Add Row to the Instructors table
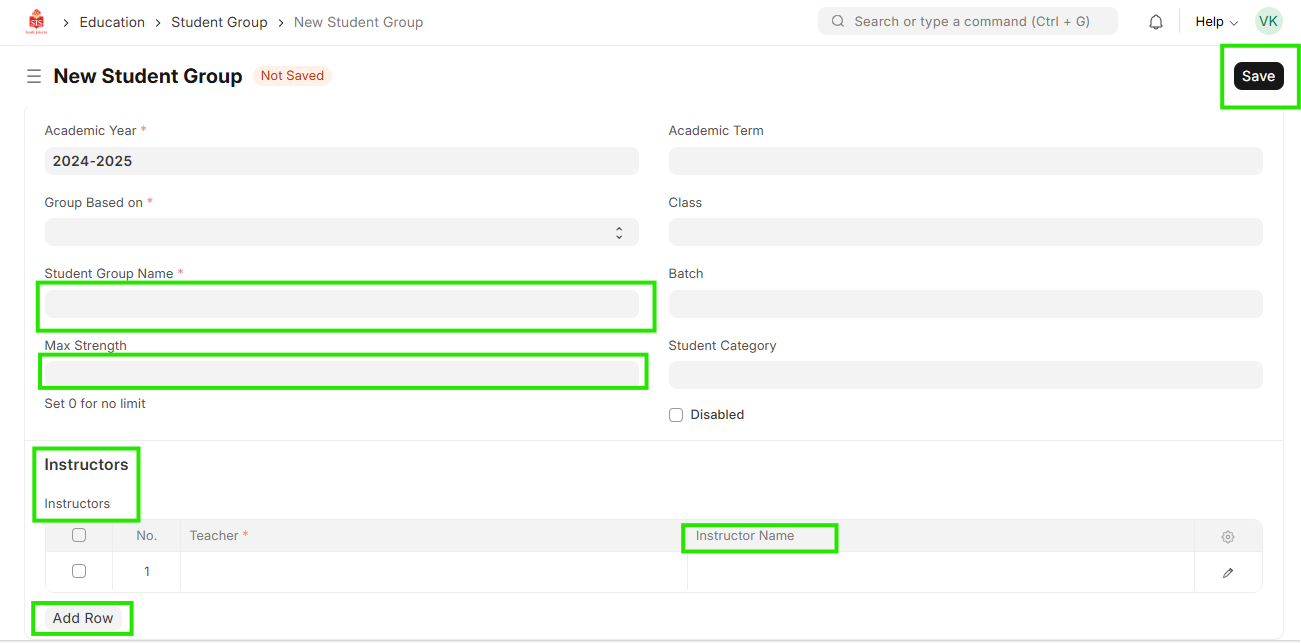The height and width of the screenshot is (643, 1301). tap(83, 619)
